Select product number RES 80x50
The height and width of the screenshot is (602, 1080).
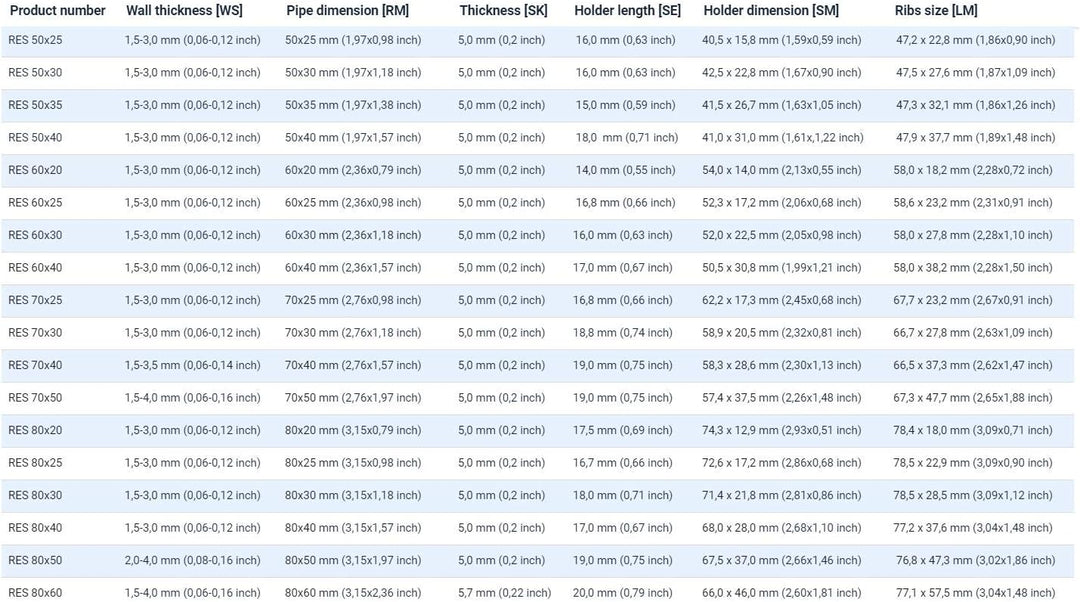35,560
